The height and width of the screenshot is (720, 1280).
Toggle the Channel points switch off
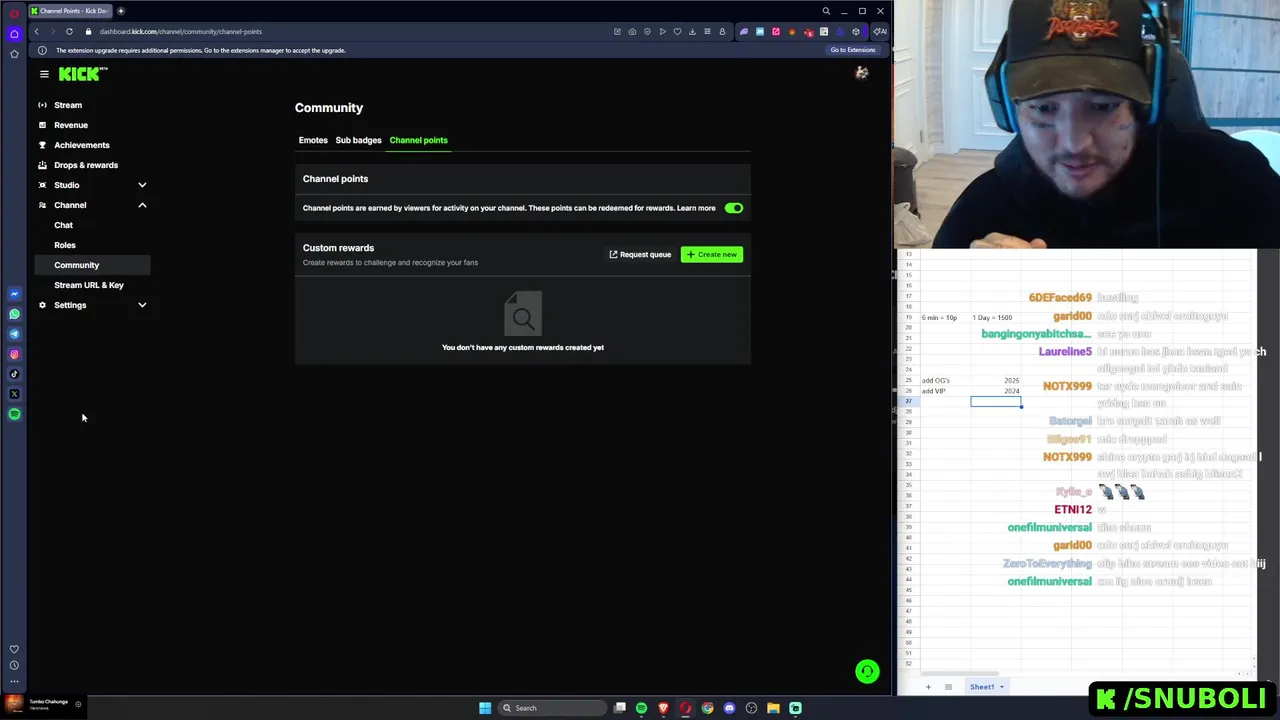[x=734, y=208]
